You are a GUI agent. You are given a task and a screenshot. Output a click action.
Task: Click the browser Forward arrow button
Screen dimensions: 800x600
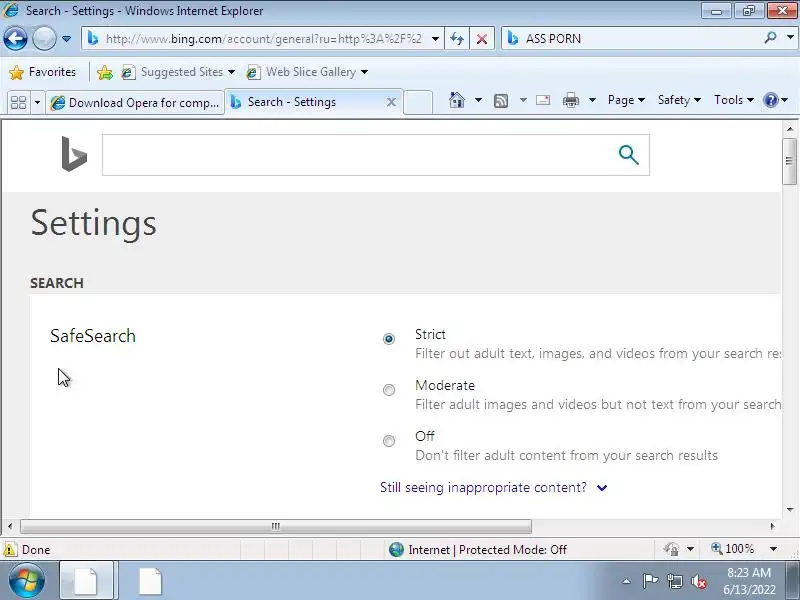[x=44, y=38]
